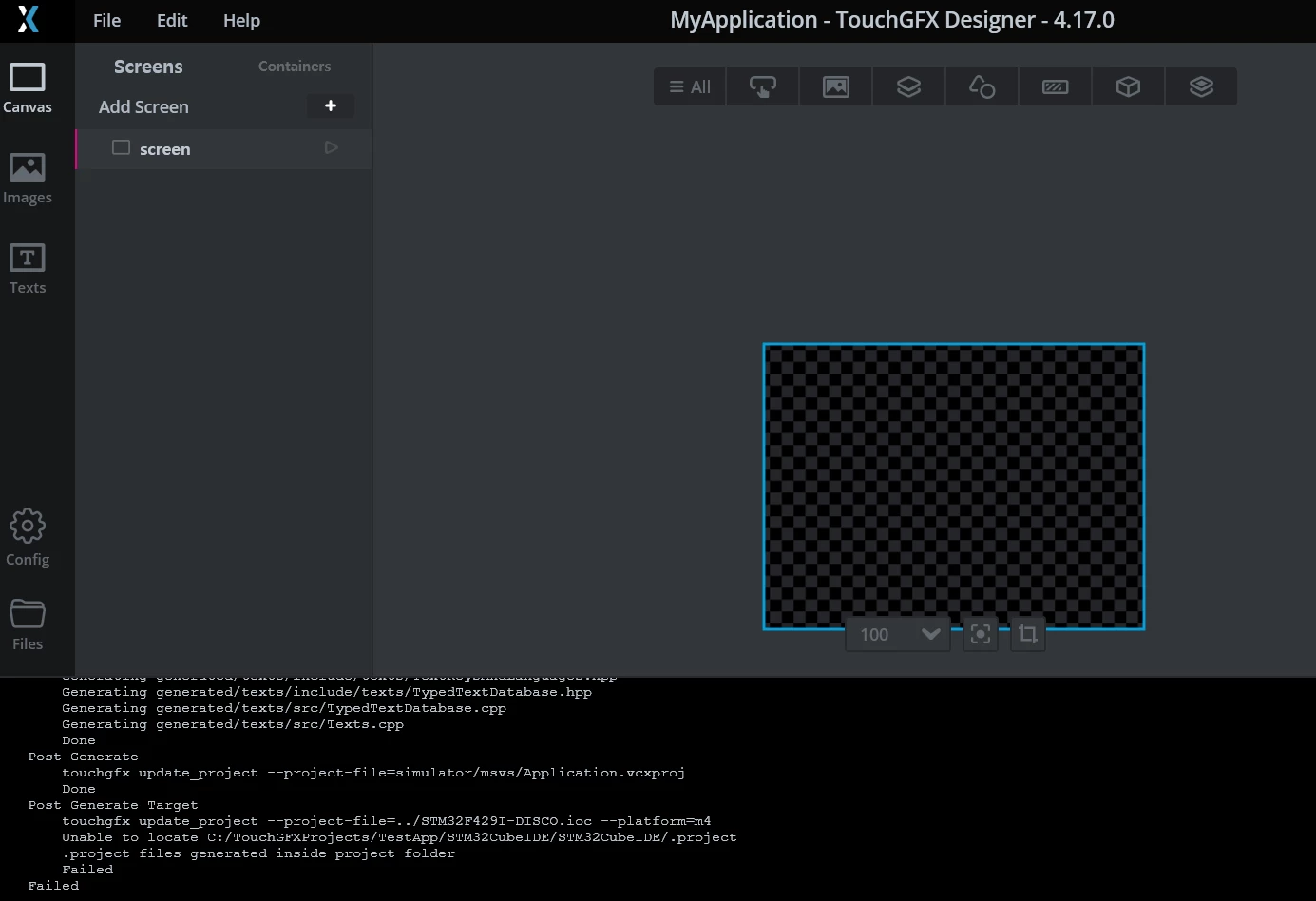
Task: Click log line ending TypedTextDatabase.cpp
Action: [x=284, y=708]
